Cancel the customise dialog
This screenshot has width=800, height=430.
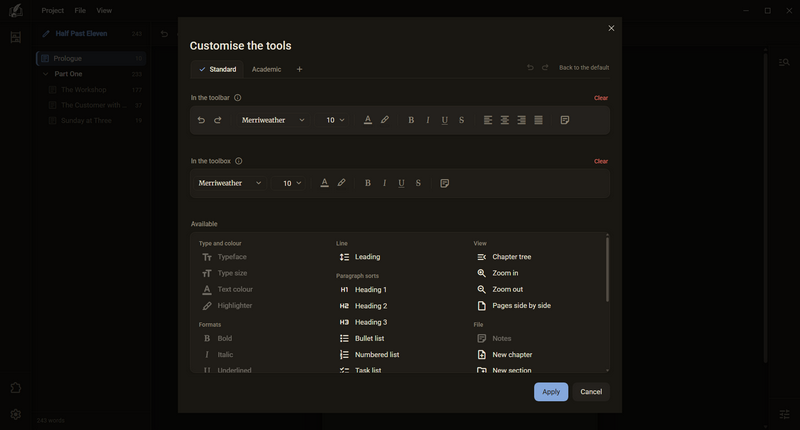tap(591, 392)
